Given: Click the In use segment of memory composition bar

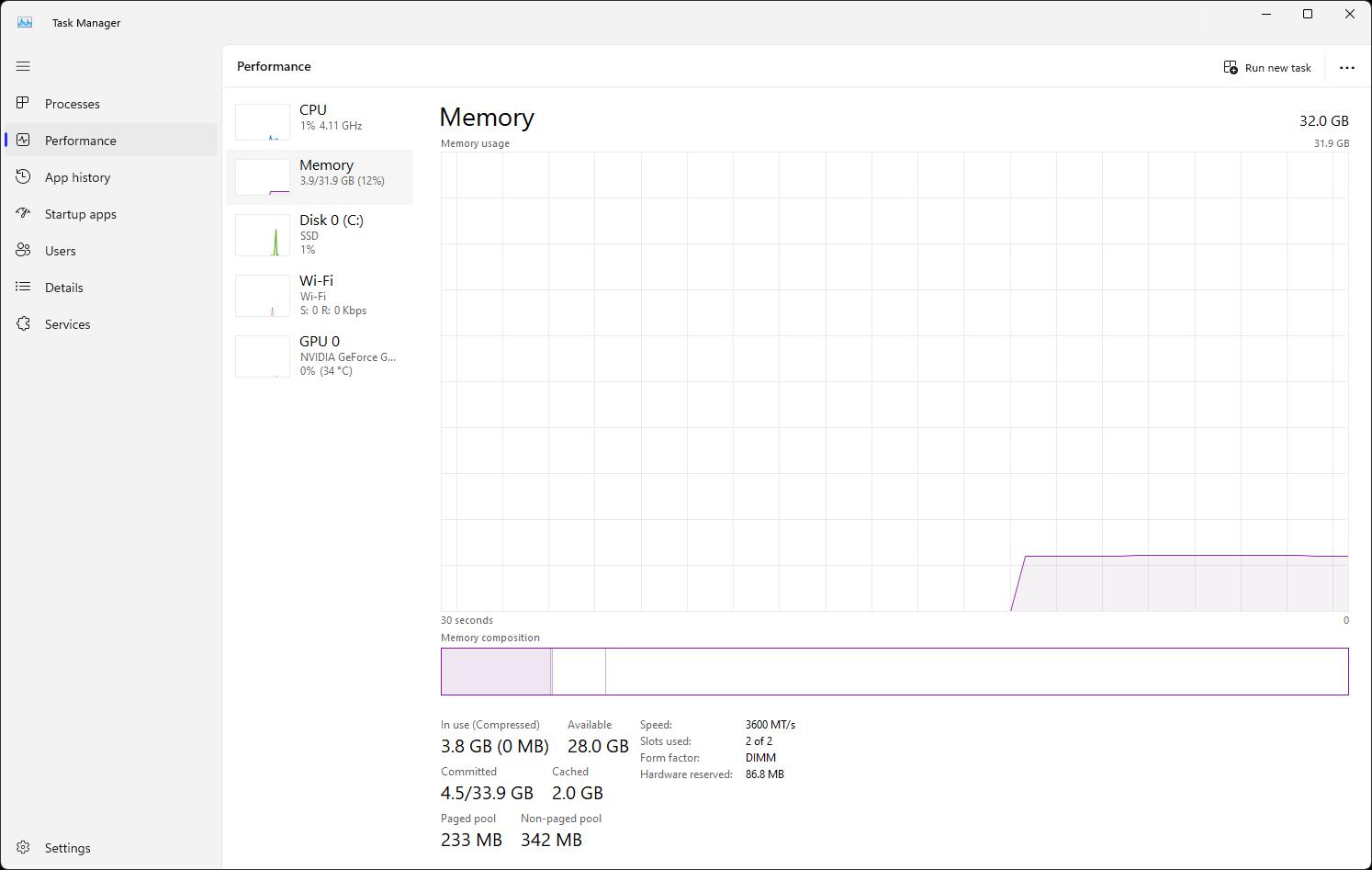Looking at the screenshot, I should (496, 672).
